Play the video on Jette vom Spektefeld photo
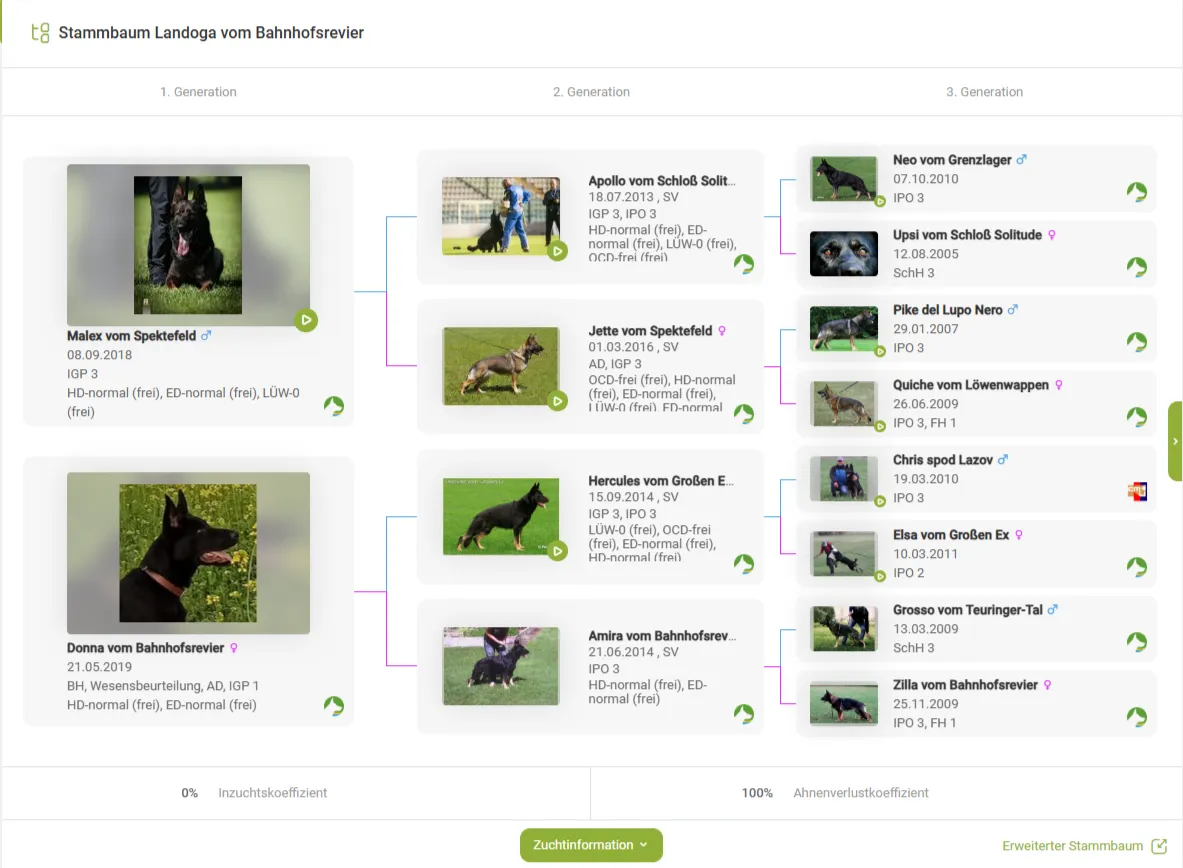 point(557,401)
